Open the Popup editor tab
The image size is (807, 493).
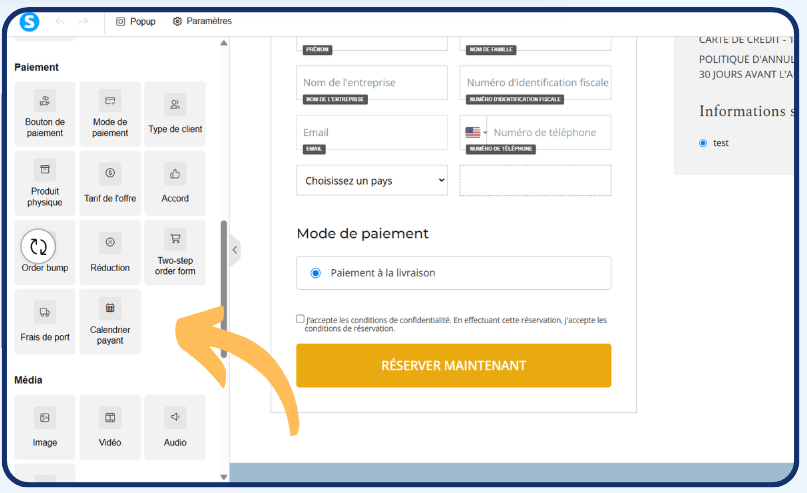tap(136, 22)
